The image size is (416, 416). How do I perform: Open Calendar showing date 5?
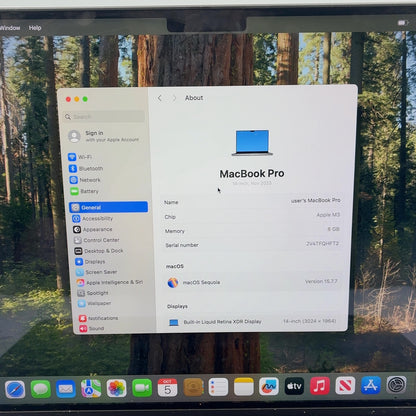point(167,388)
